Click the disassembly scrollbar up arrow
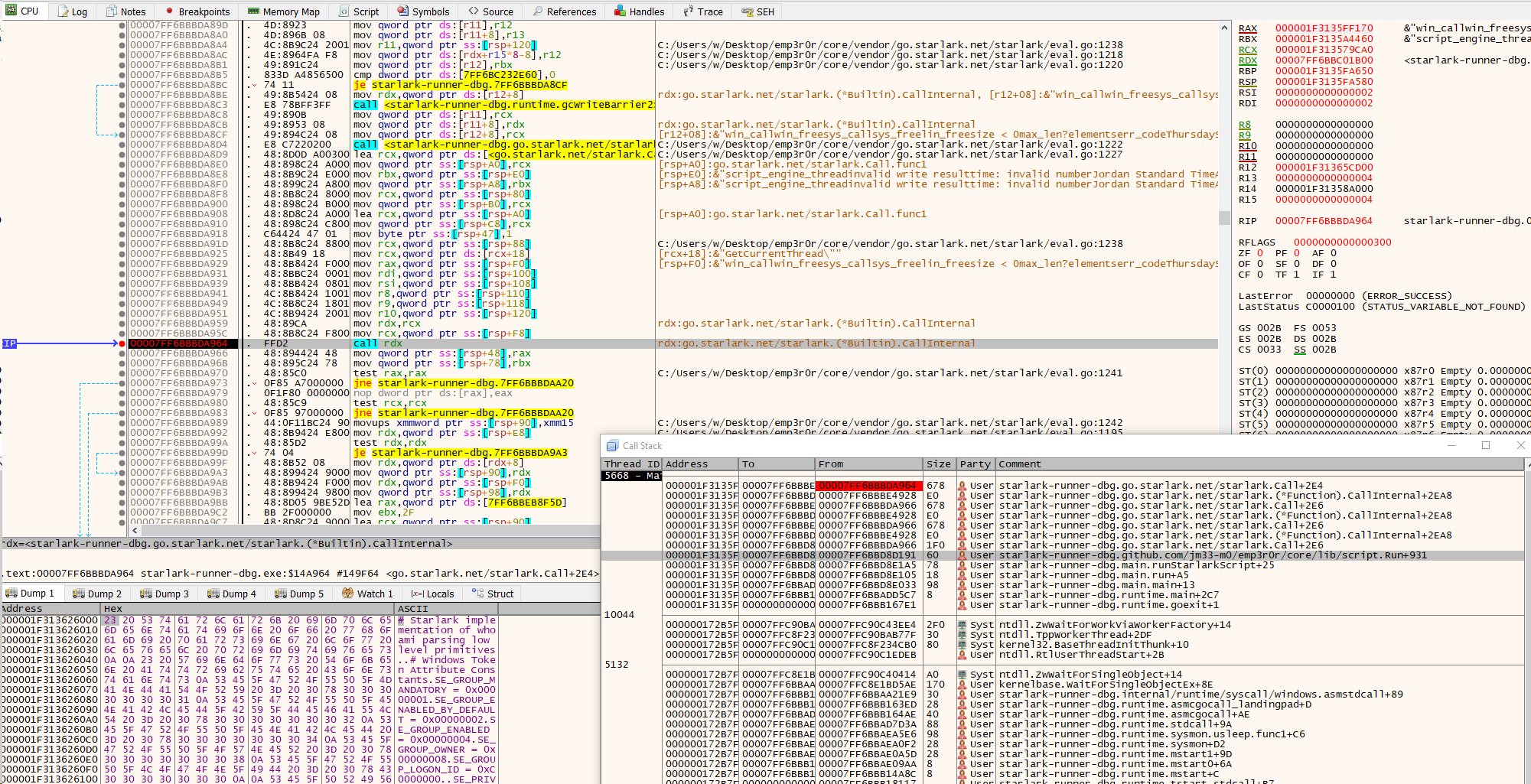This screenshot has width=1531, height=784. 1225,28
